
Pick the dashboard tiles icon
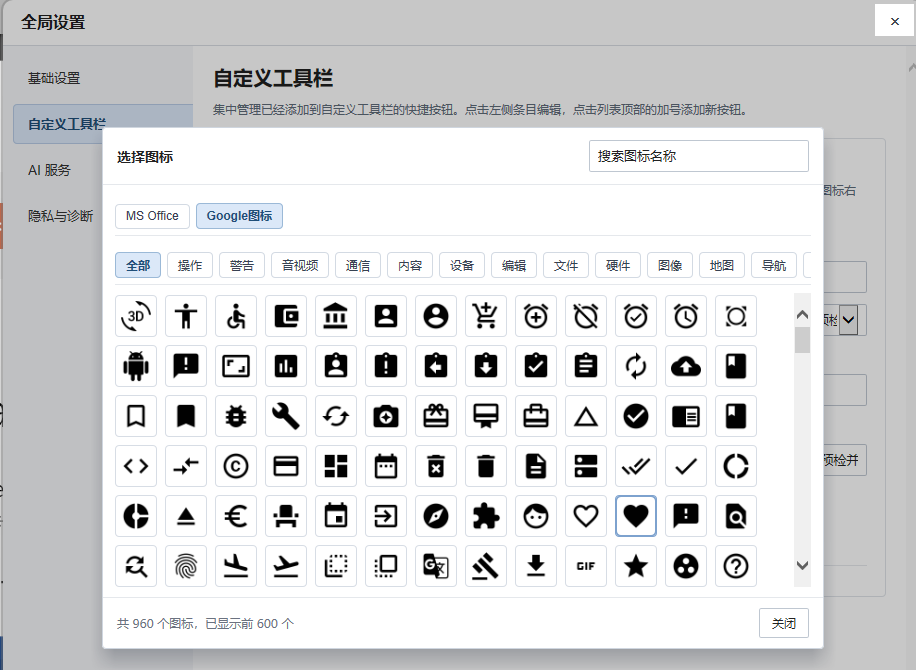(x=336, y=466)
